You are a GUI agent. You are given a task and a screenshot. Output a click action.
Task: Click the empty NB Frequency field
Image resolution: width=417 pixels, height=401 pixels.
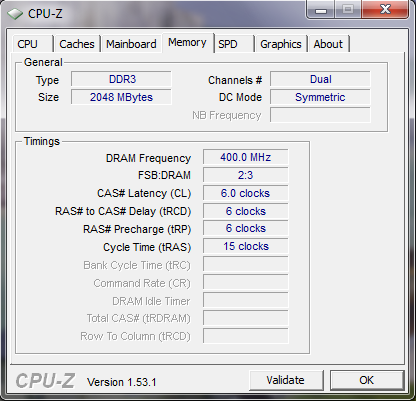[x=320, y=115]
